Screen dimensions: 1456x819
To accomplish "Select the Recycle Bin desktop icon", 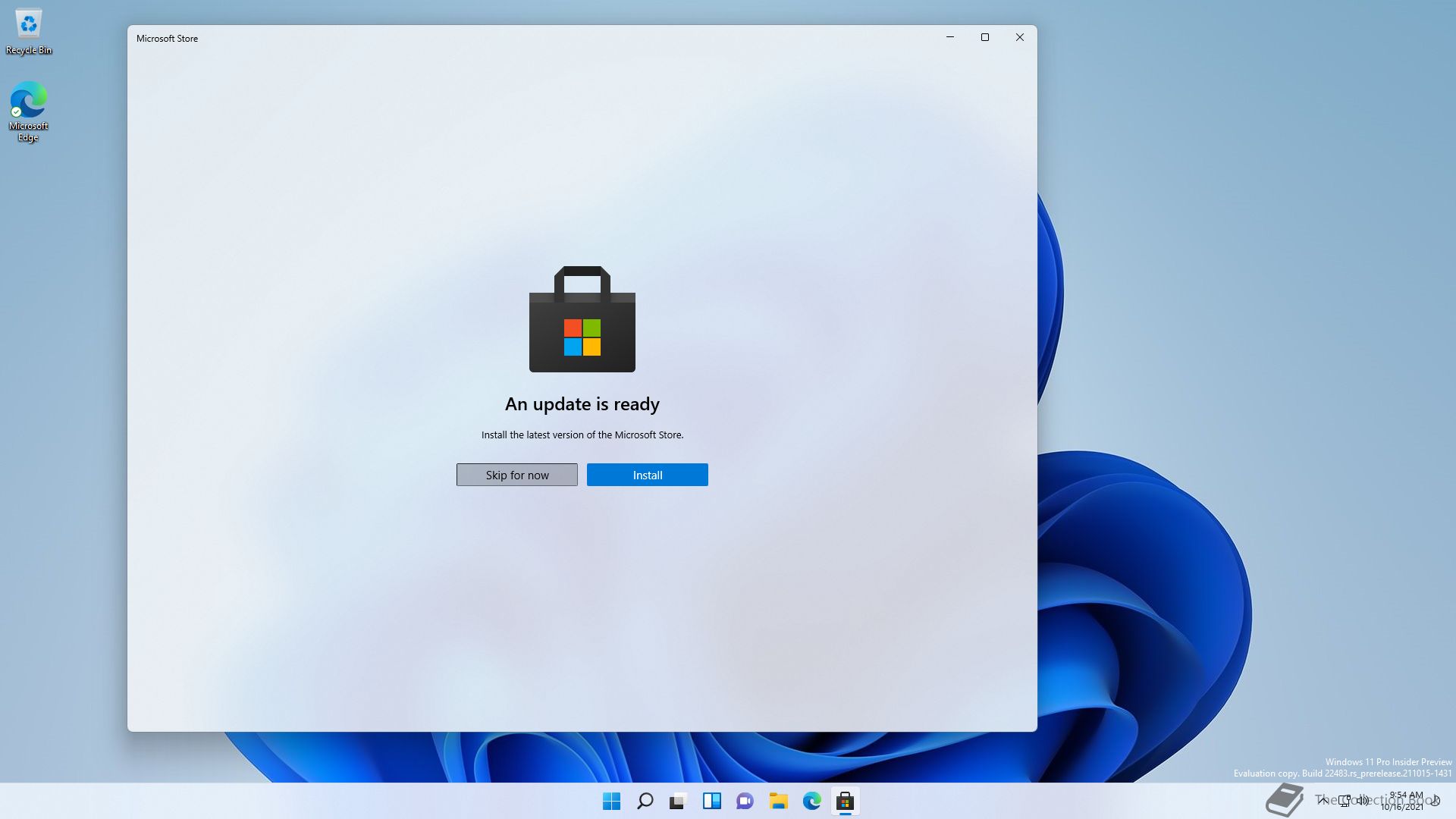I will click(29, 32).
